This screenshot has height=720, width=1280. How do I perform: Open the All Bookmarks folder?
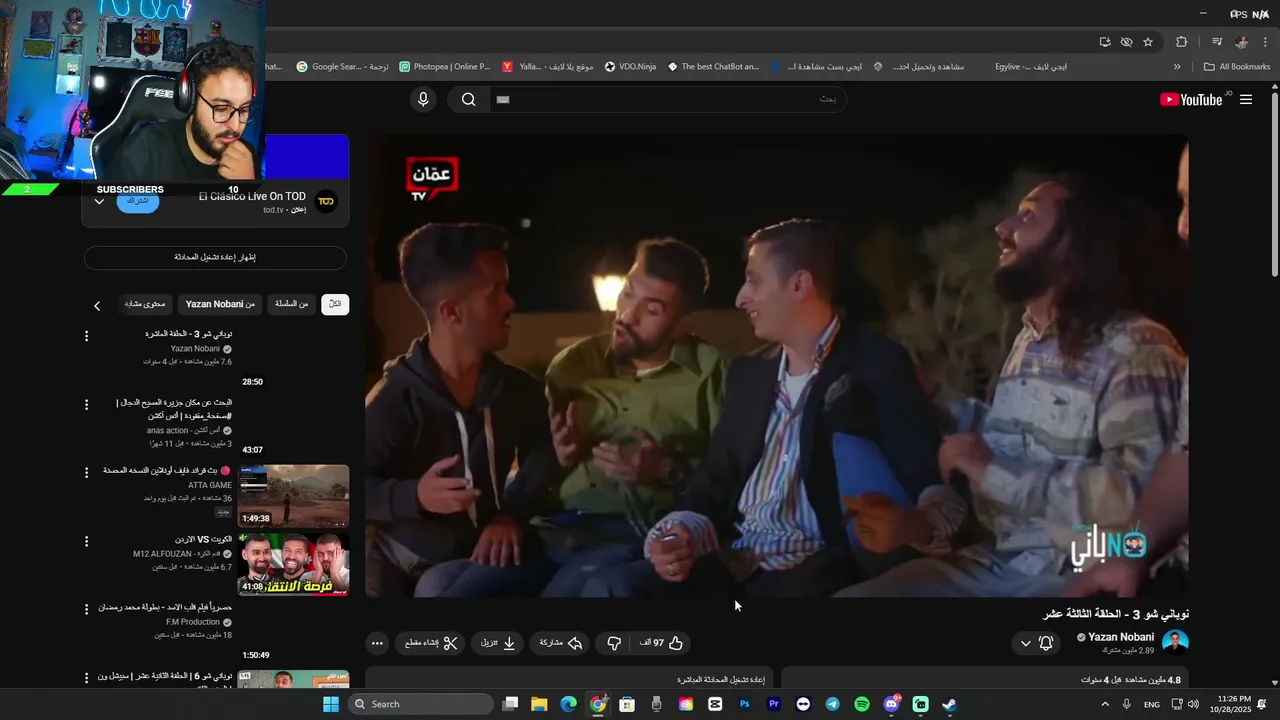(1238, 67)
